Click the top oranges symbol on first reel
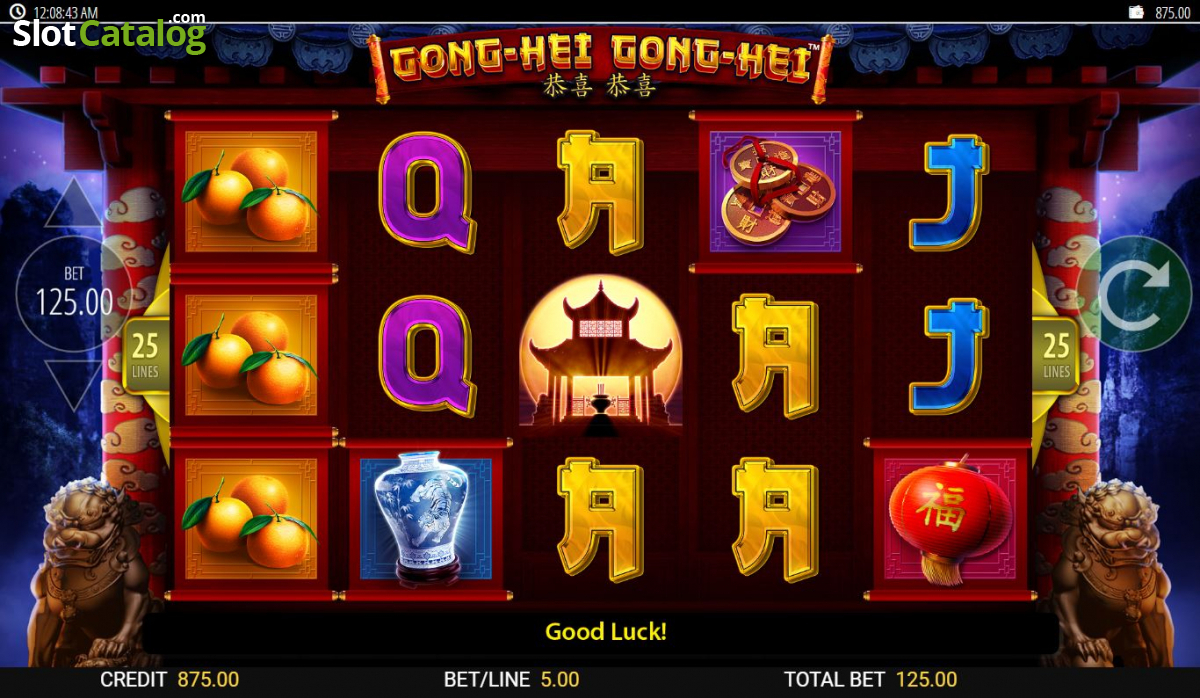This screenshot has width=1200, height=698. click(x=250, y=192)
